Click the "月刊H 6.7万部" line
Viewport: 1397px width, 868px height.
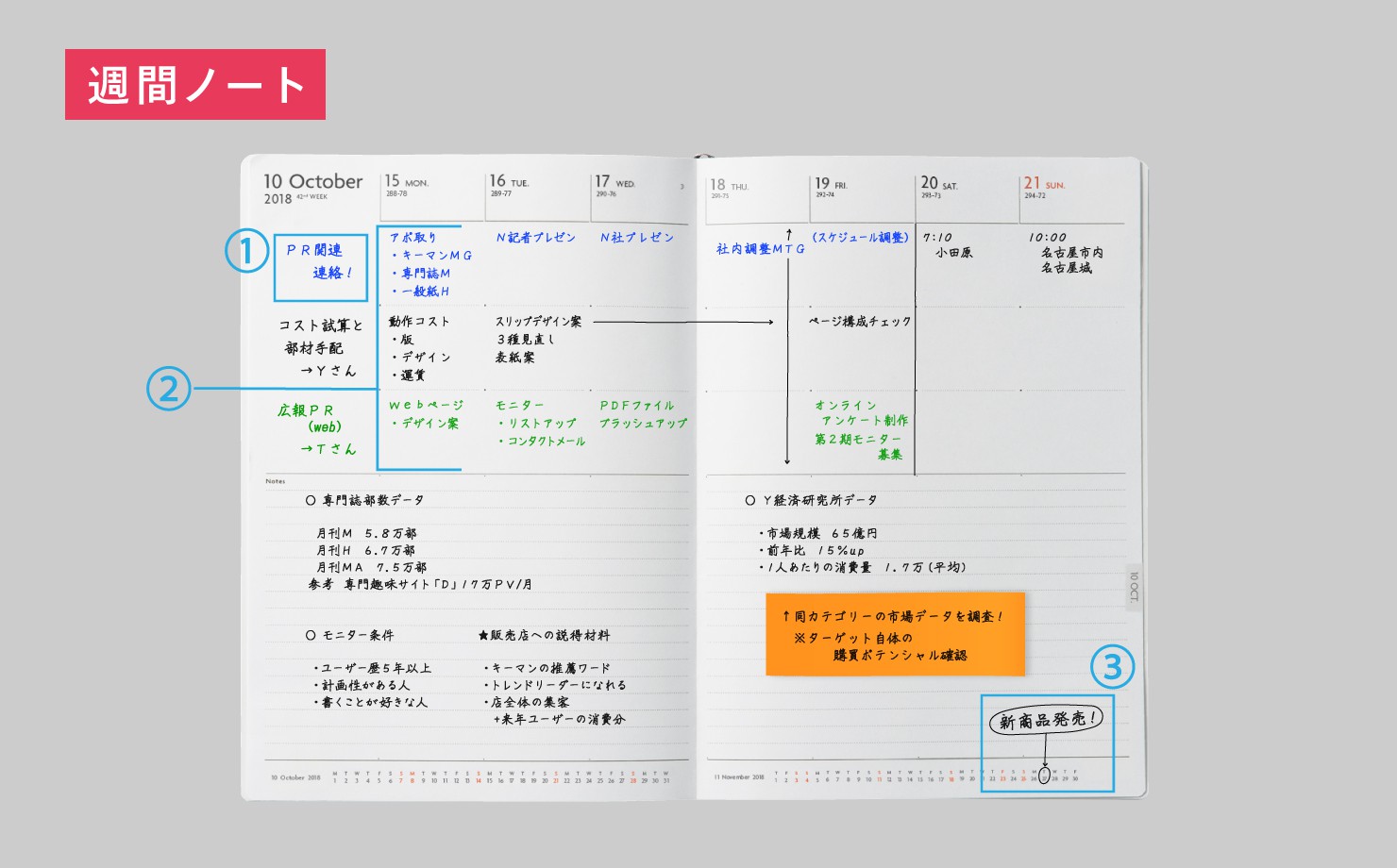365,551
